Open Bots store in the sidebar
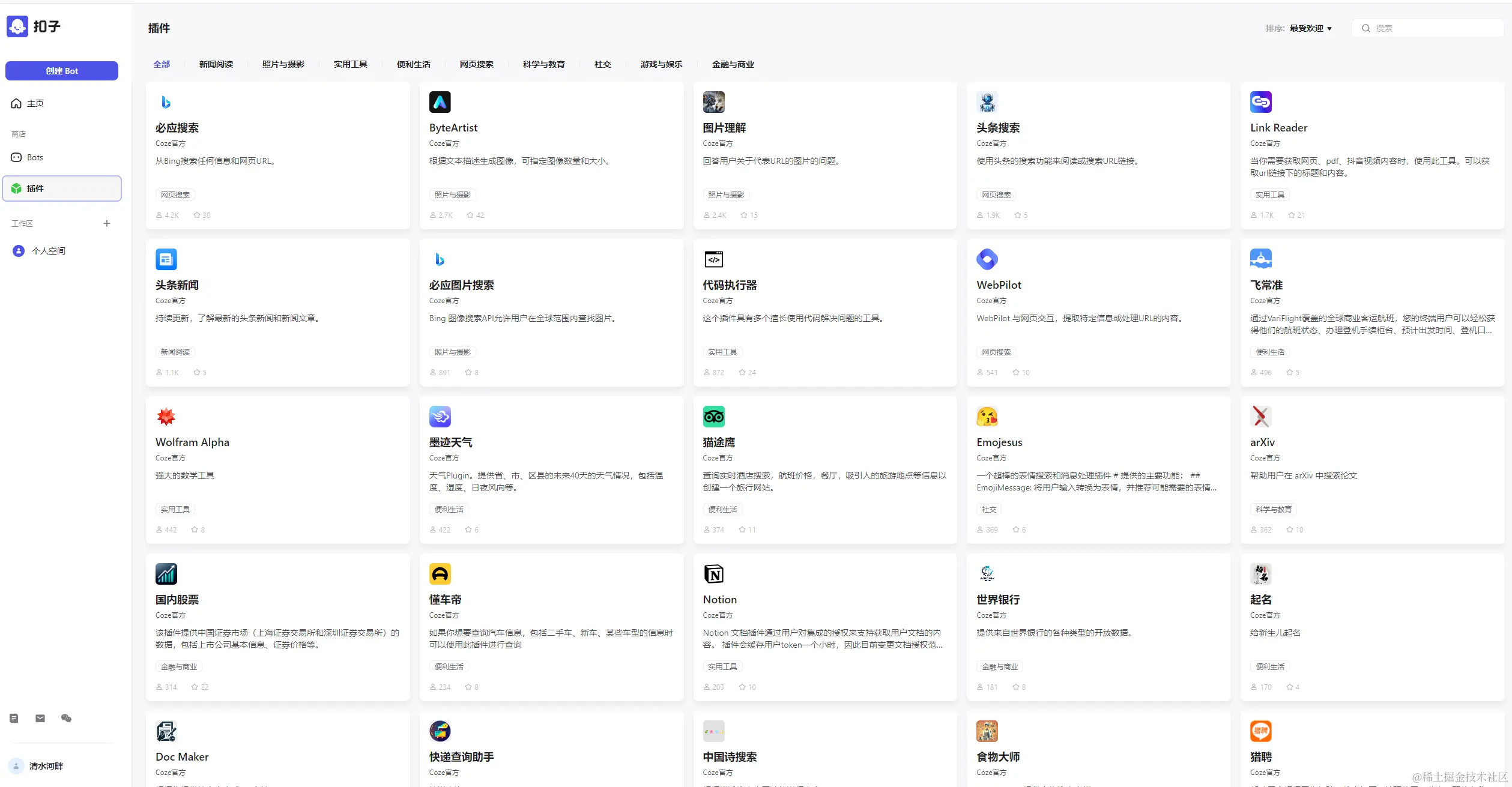The image size is (1512, 787). (62, 157)
